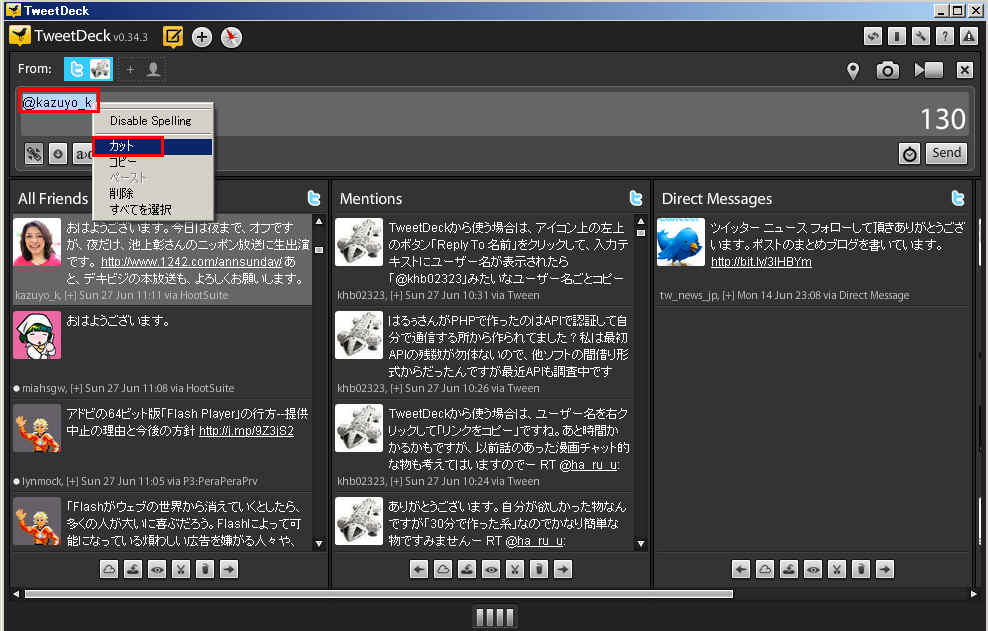
Task: Click the cloud icon under Mentions column
Action: pyautogui.click(x=443, y=570)
